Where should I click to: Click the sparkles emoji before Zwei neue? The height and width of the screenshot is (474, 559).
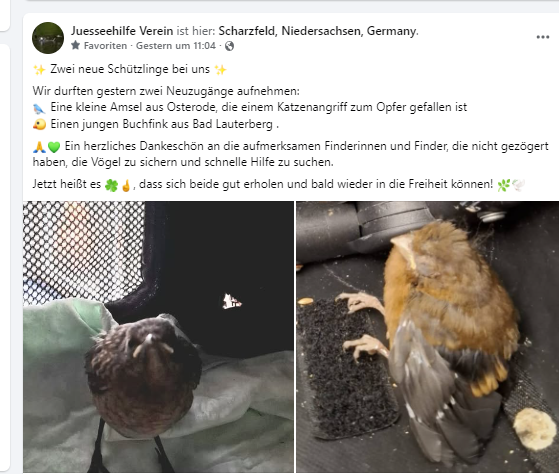[39, 69]
